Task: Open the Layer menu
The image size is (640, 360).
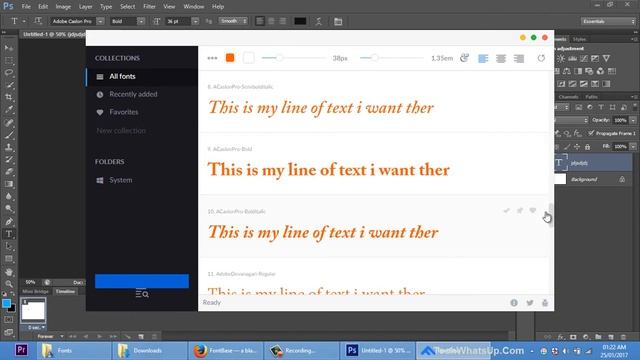Action: (x=85, y=7)
